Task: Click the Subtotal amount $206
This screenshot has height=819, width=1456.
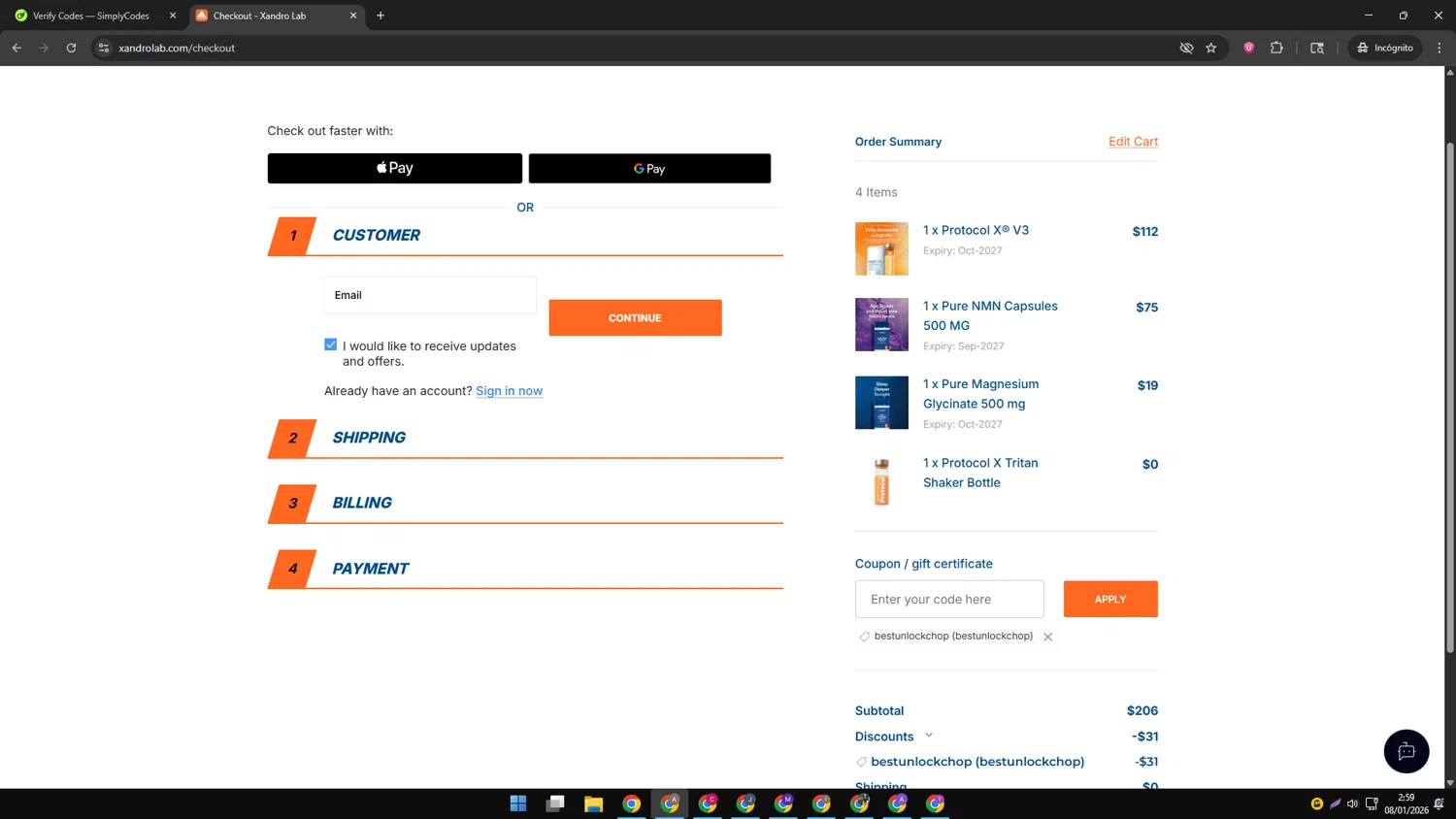Action: pos(1142,711)
